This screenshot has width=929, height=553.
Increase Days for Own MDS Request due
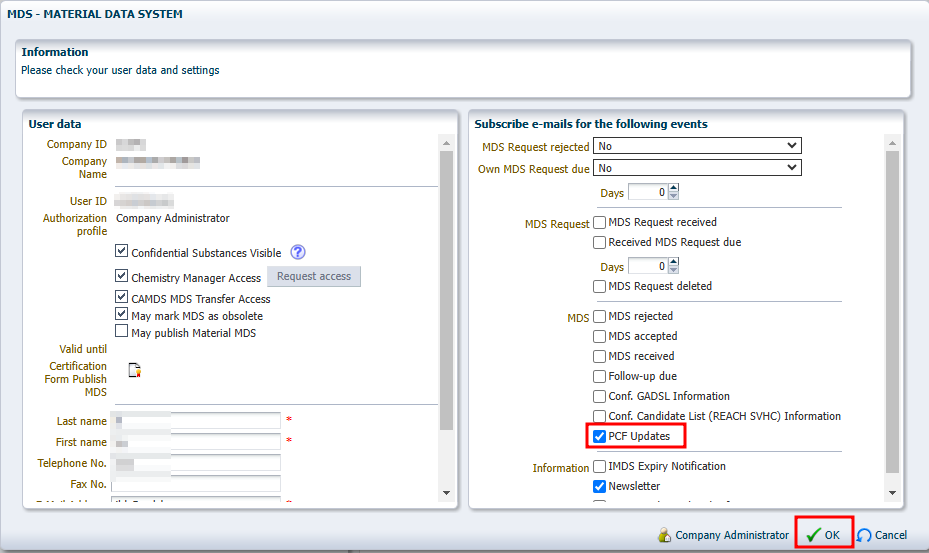tap(673, 188)
